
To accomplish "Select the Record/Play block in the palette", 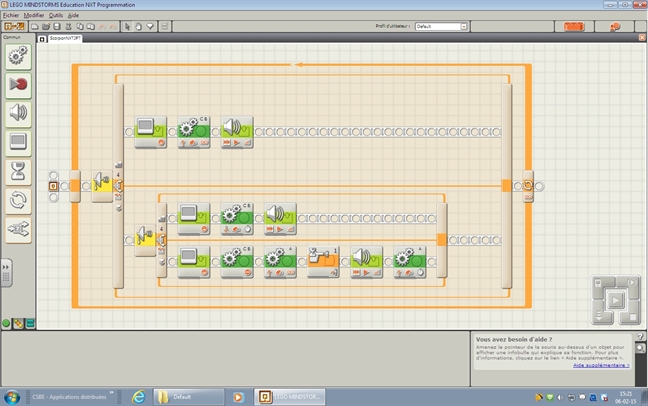I will point(18,85).
